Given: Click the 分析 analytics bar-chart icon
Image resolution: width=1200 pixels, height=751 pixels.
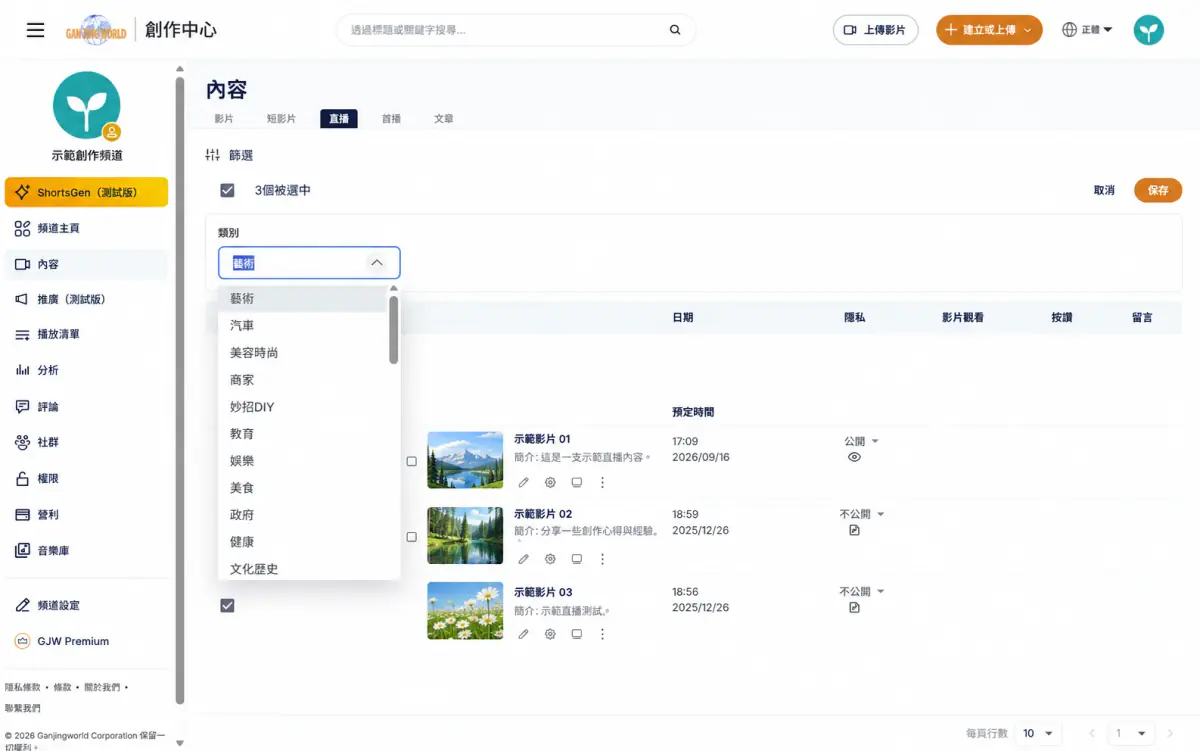Looking at the screenshot, I should pos(22,370).
